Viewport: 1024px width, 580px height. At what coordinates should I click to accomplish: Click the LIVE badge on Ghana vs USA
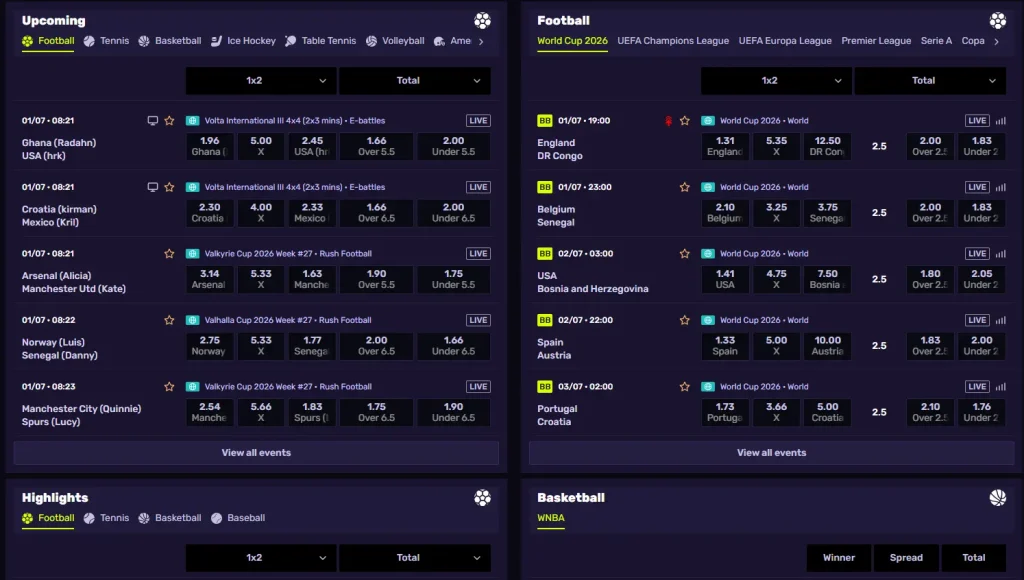(478, 121)
